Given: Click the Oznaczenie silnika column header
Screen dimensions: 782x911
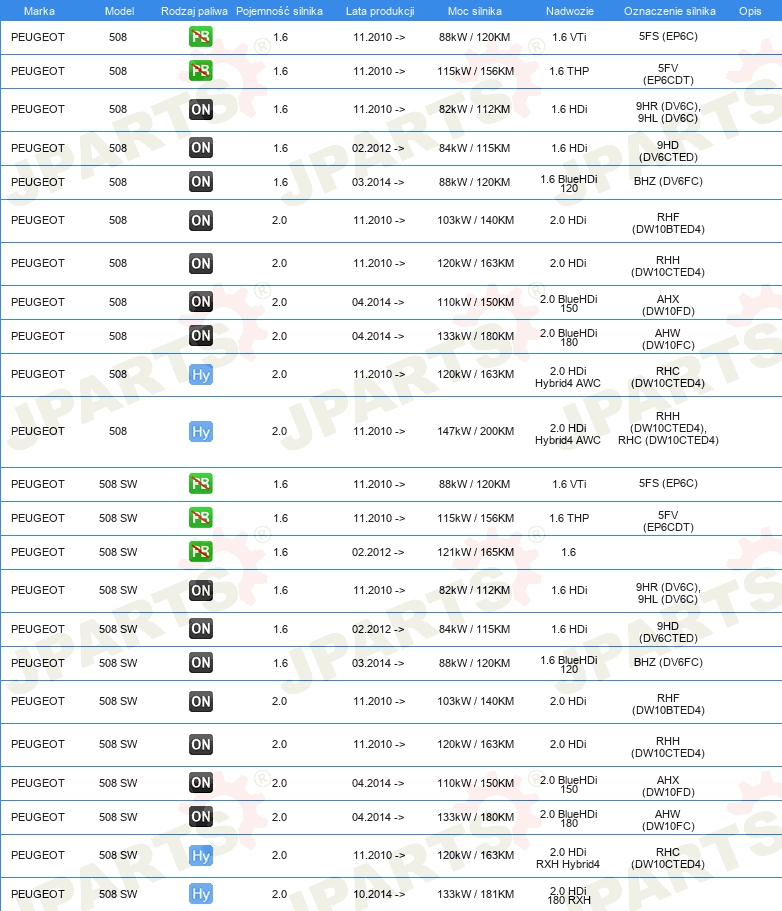Looking at the screenshot, I should [669, 11].
